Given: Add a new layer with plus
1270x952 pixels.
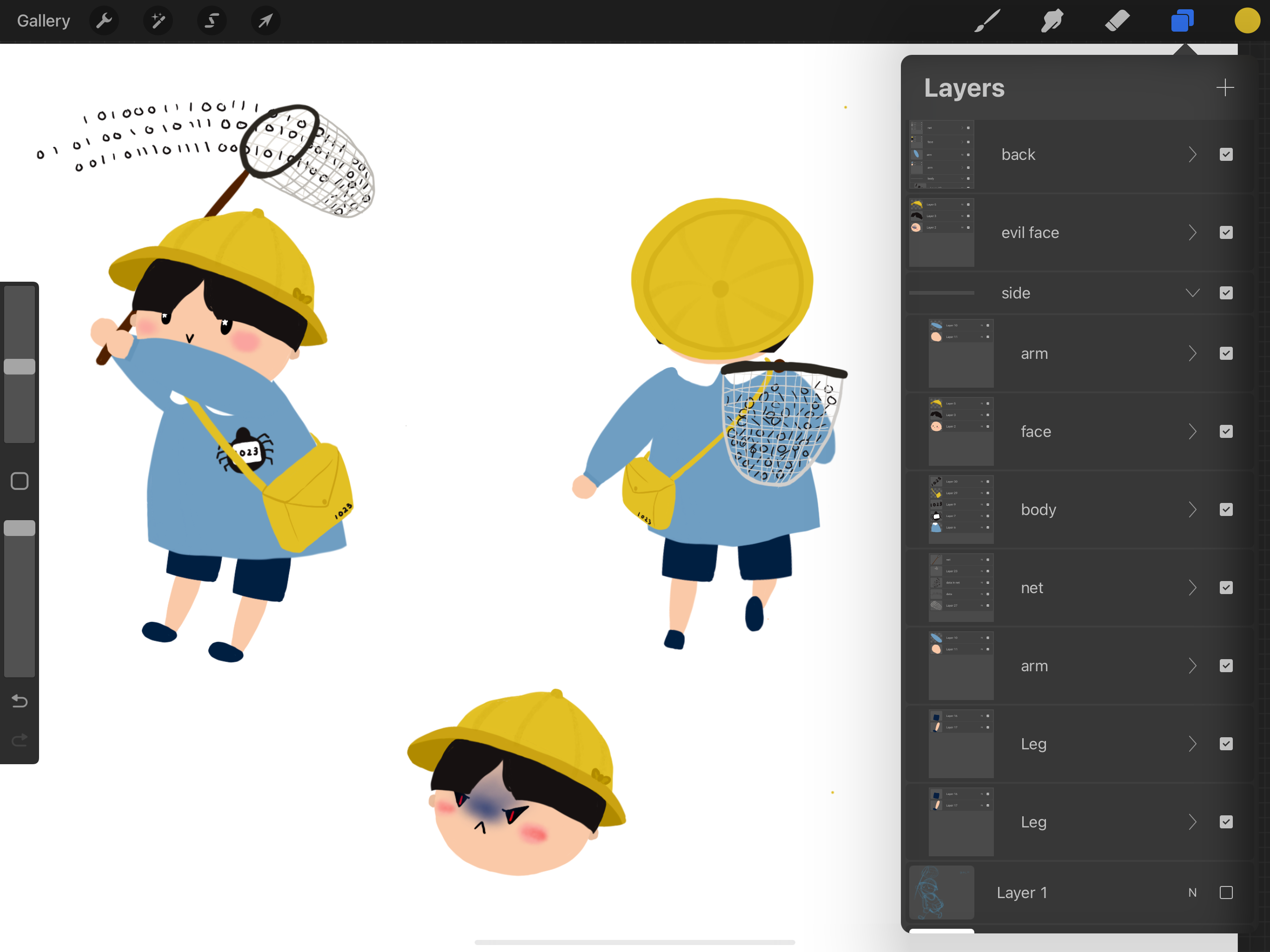Looking at the screenshot, I should [x=1224, y=88].
